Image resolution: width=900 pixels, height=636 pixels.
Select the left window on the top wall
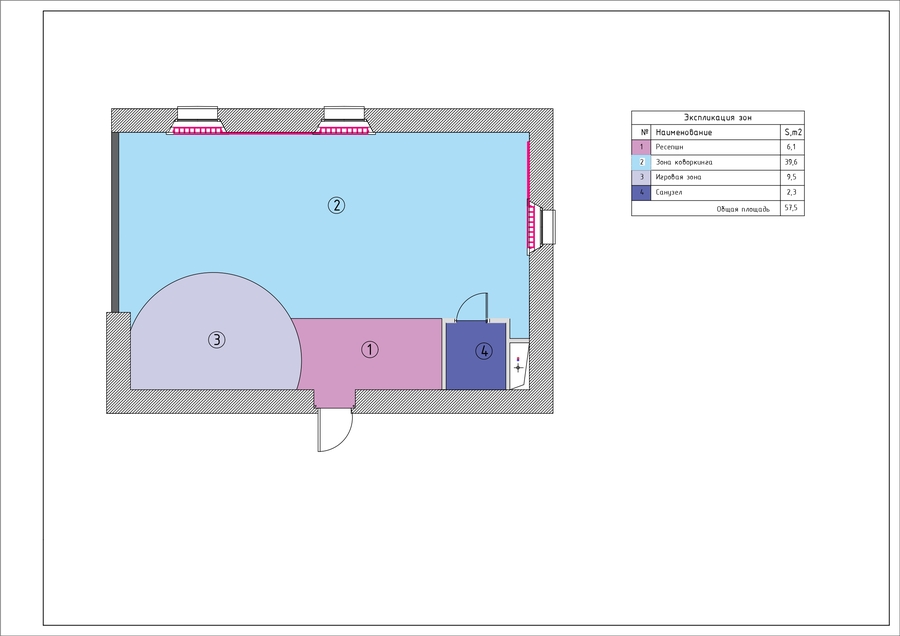[x=197, y=121]
